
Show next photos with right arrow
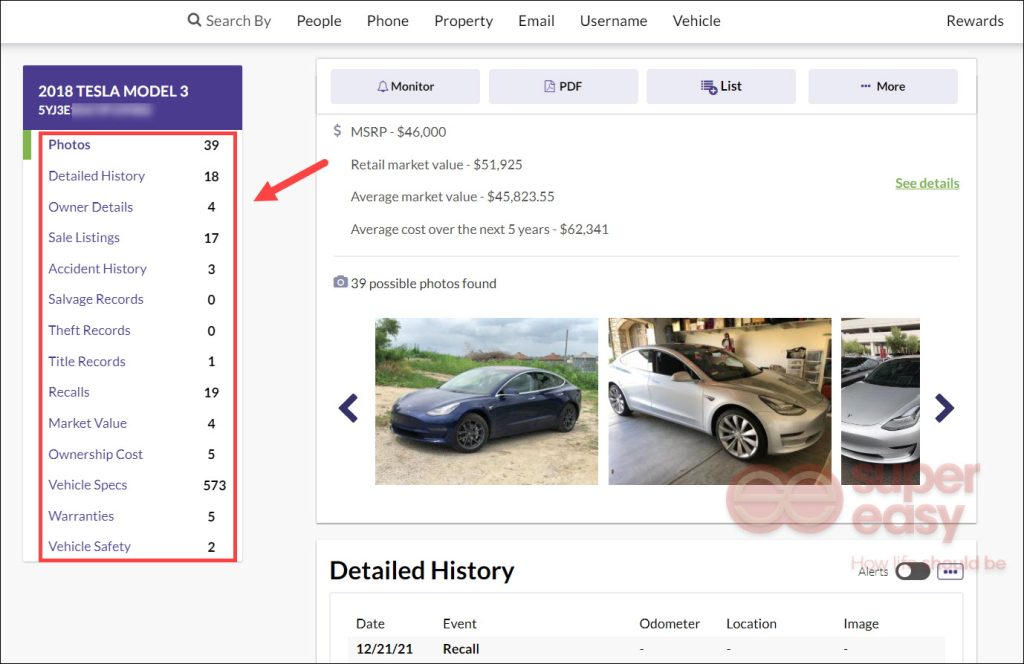pos(944,408)
